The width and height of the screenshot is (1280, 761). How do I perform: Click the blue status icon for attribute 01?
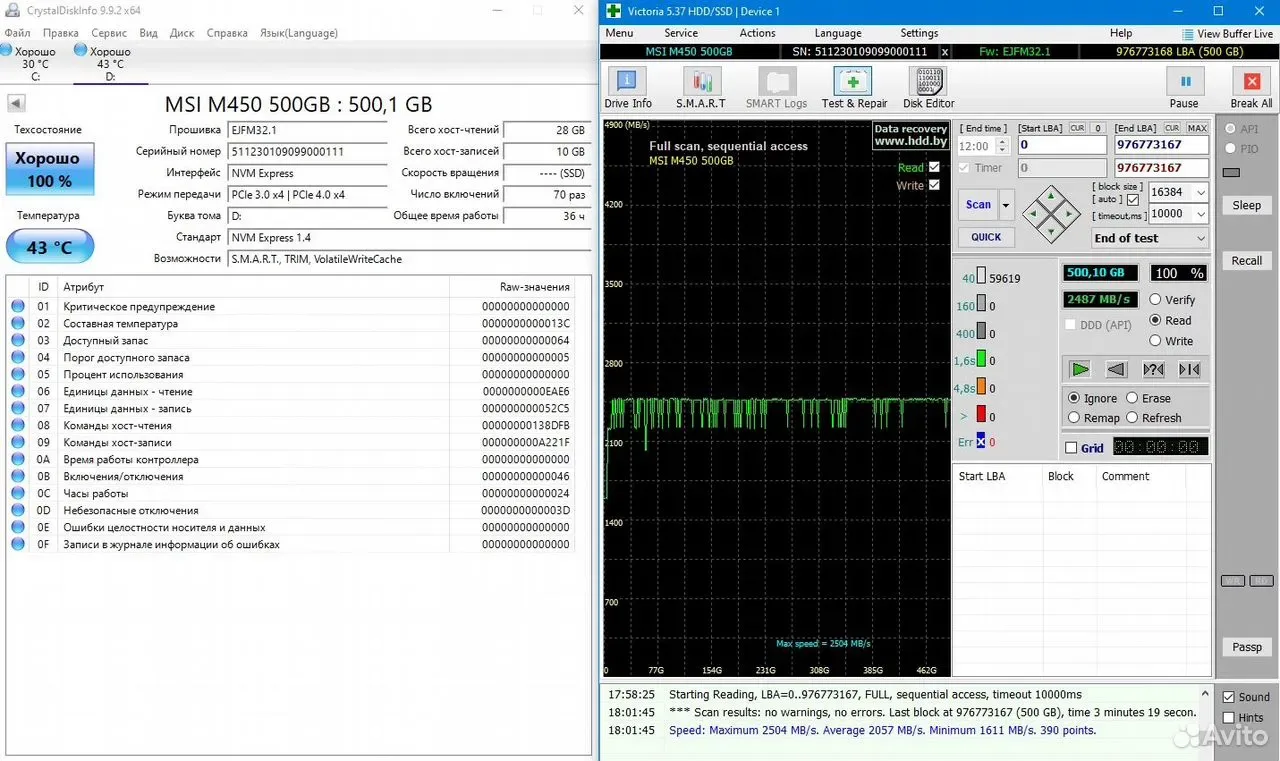(18, 307)
